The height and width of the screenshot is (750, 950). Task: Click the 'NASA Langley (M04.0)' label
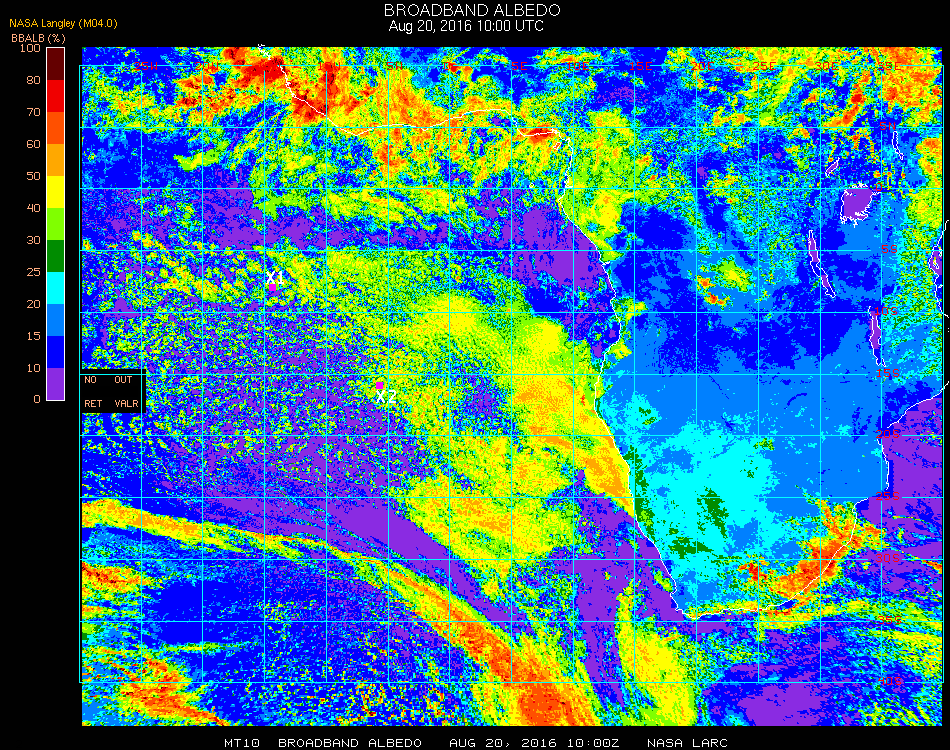pyautogui.click(x=63, y=24)
